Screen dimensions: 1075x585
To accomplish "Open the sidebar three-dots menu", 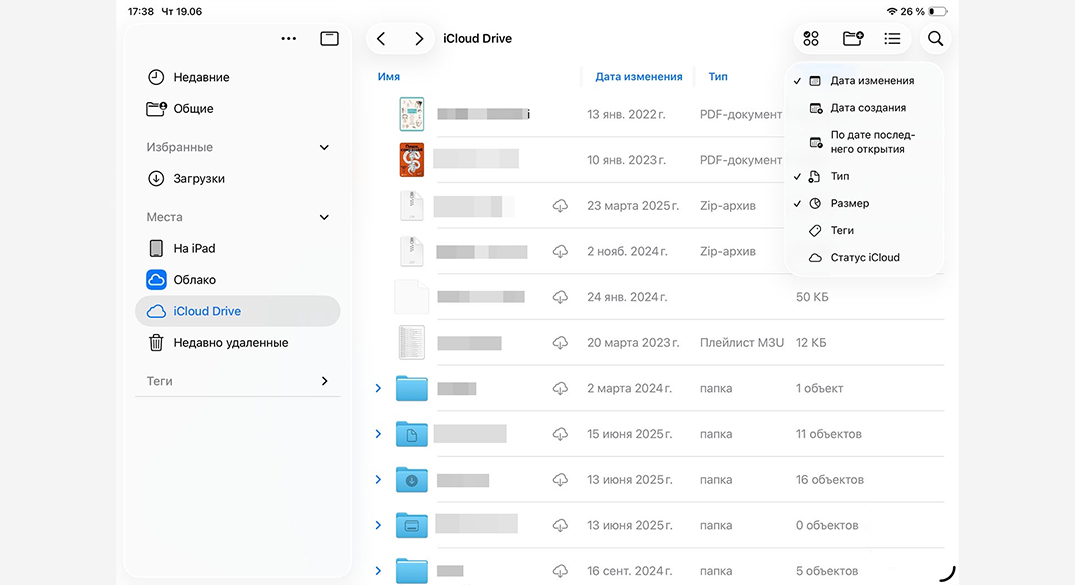I will click(289, 39).
